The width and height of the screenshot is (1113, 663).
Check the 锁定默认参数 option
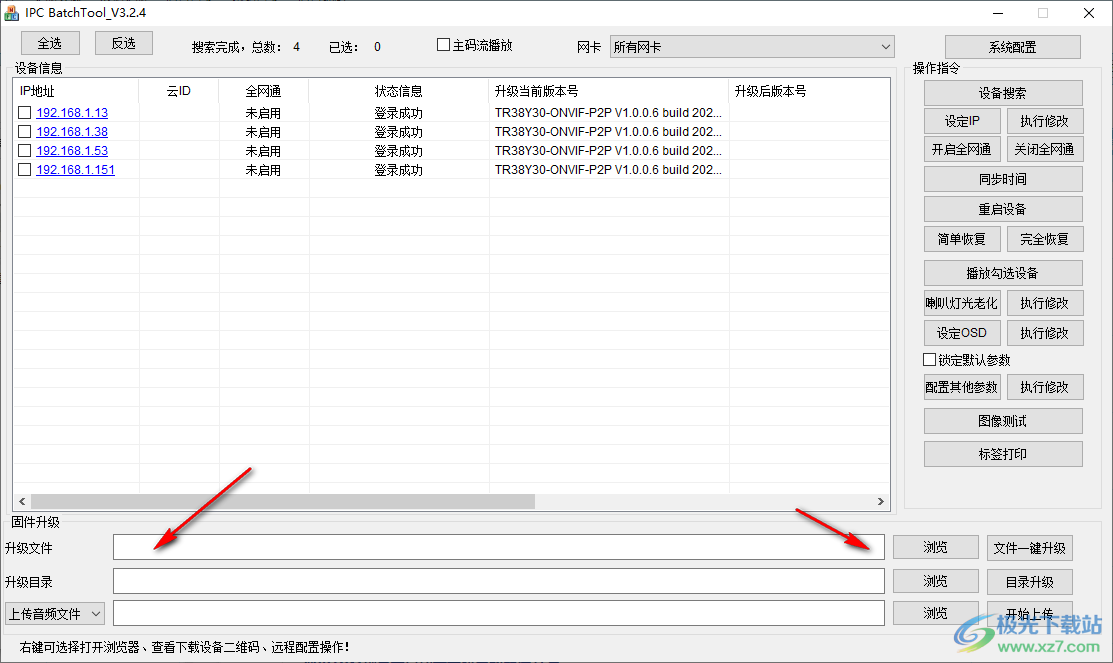pos(928,358)
